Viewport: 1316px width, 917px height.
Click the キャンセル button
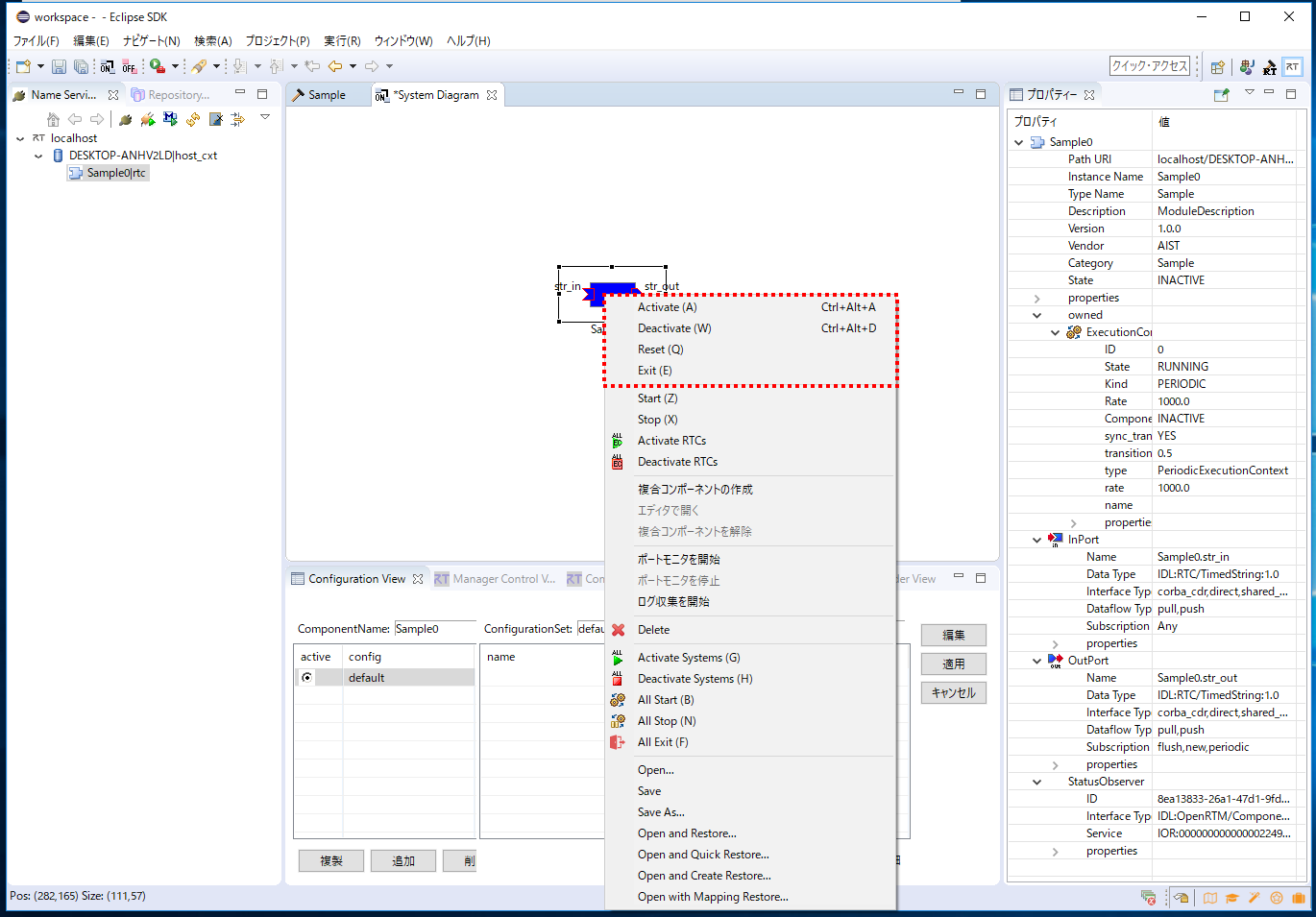coord(954,692)
